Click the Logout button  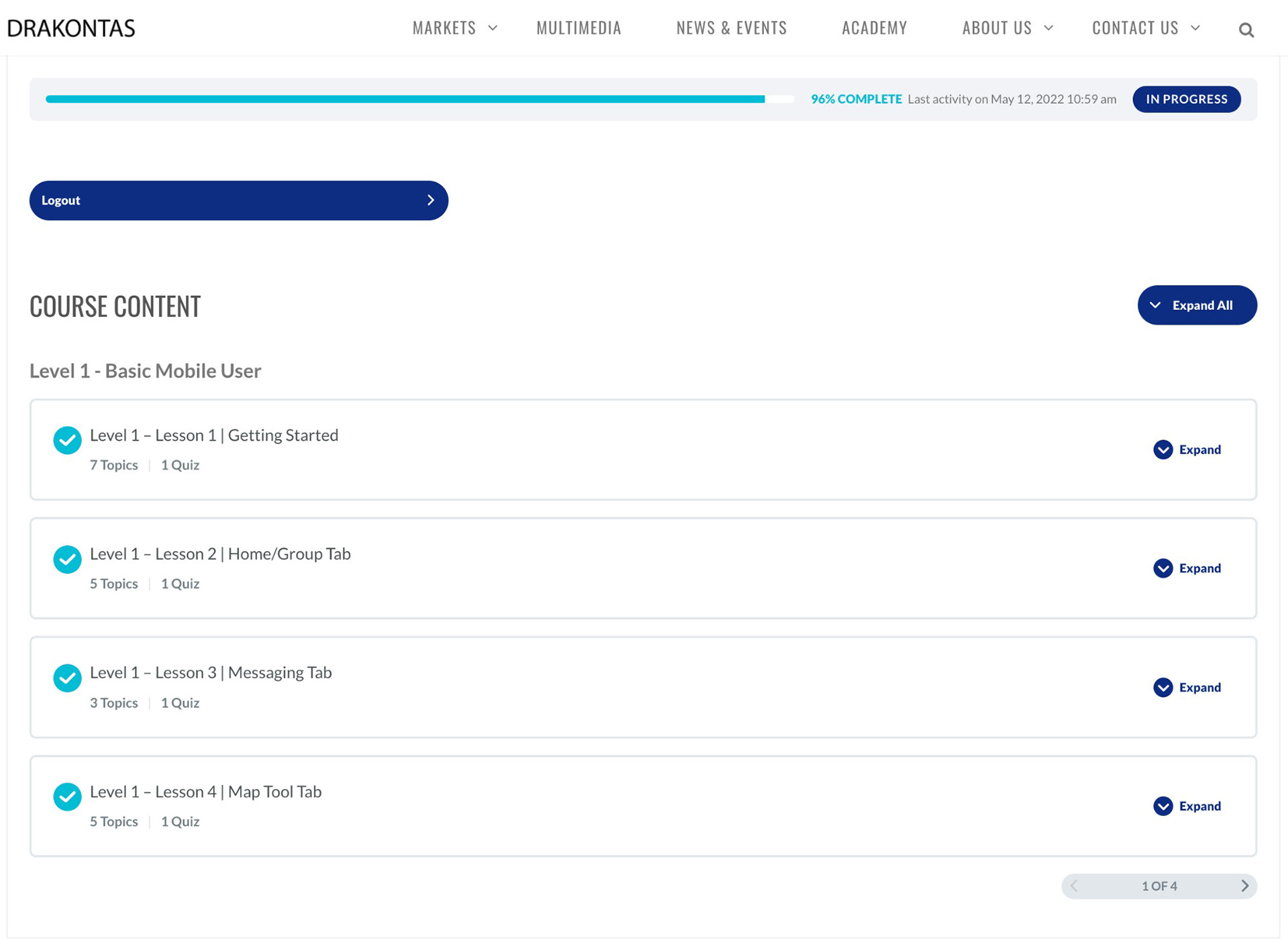238,200
